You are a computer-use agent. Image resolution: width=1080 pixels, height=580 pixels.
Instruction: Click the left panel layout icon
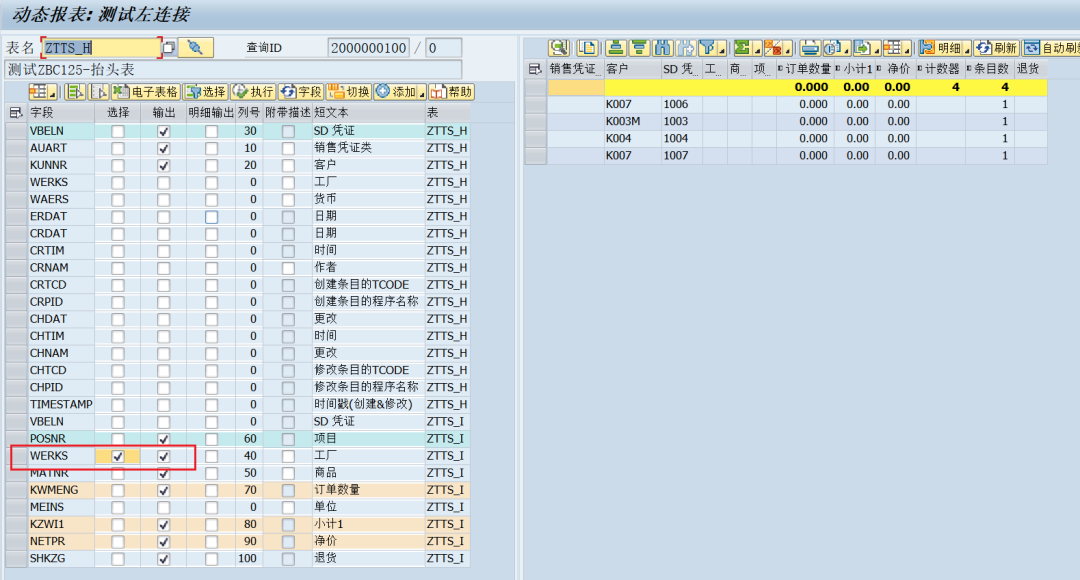[x=39, y=92]
